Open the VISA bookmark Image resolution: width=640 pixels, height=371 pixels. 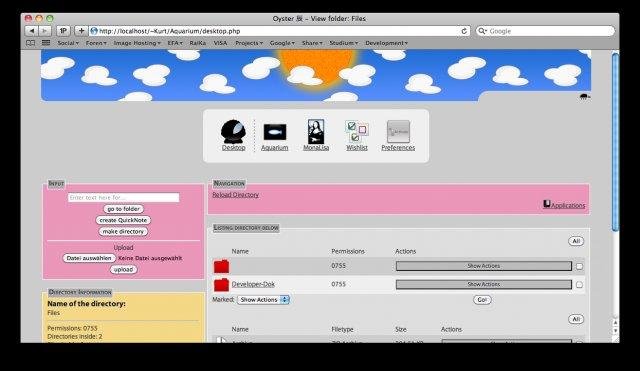click(220, 43)
